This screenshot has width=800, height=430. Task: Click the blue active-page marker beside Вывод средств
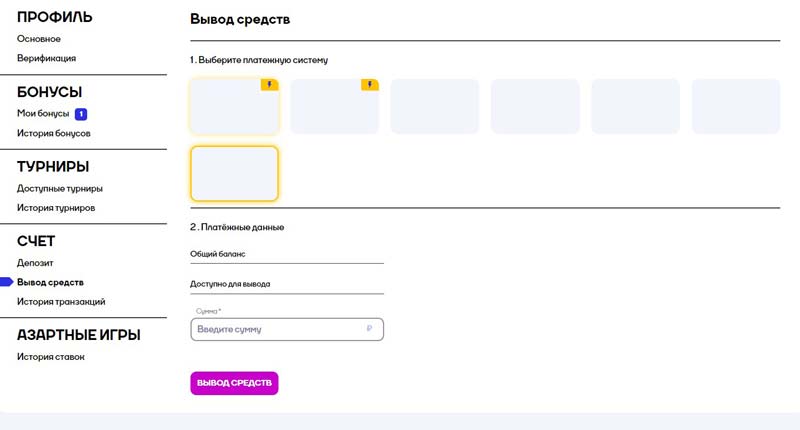[x=6, y=282]
